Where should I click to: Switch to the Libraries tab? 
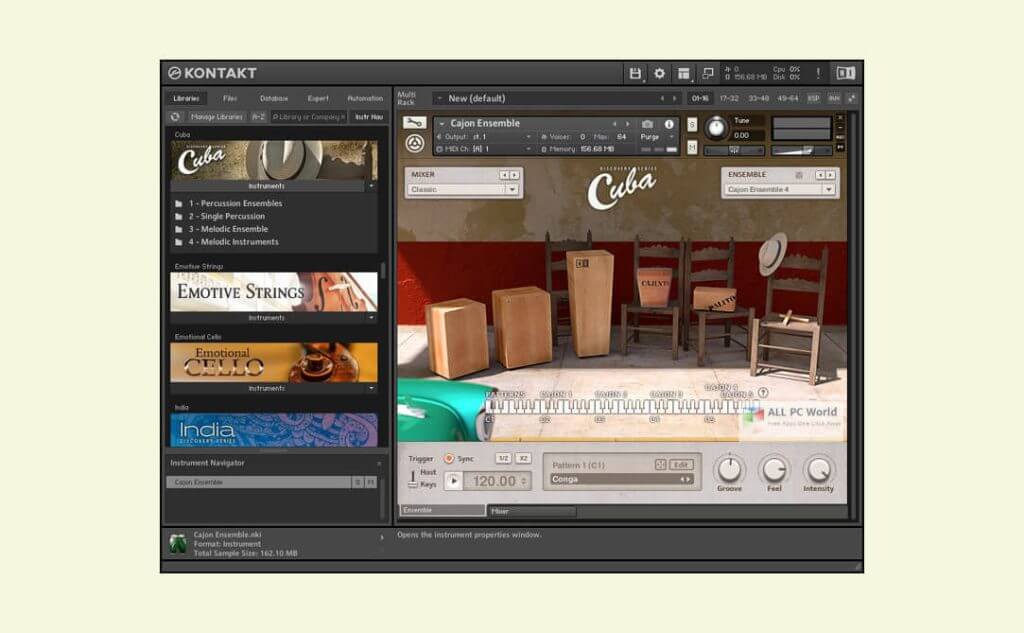coord(186,99)
